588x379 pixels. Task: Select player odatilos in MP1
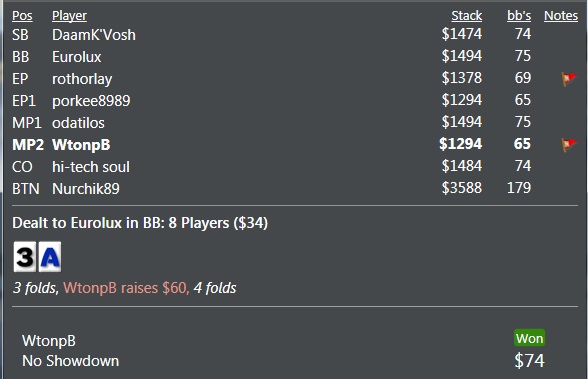tap(78, 123)
